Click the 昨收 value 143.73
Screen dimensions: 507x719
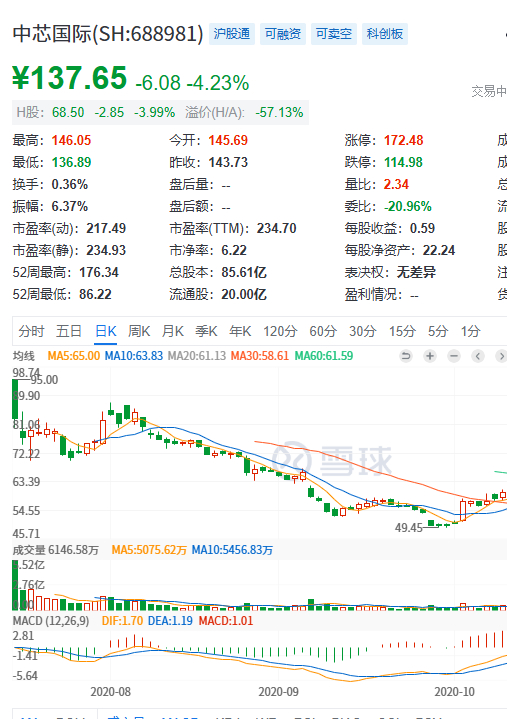coord(228,162)
